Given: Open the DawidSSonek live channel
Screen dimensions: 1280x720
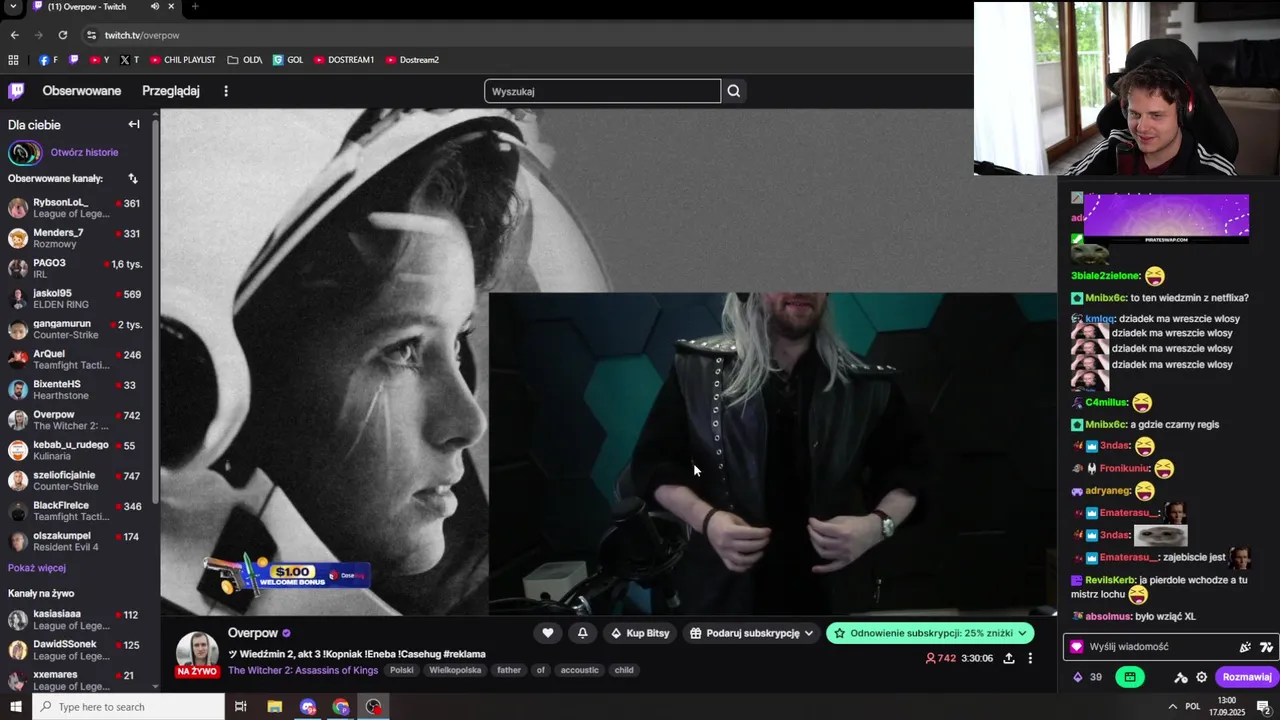Looking at the screenshot, I should click(78, 650).
